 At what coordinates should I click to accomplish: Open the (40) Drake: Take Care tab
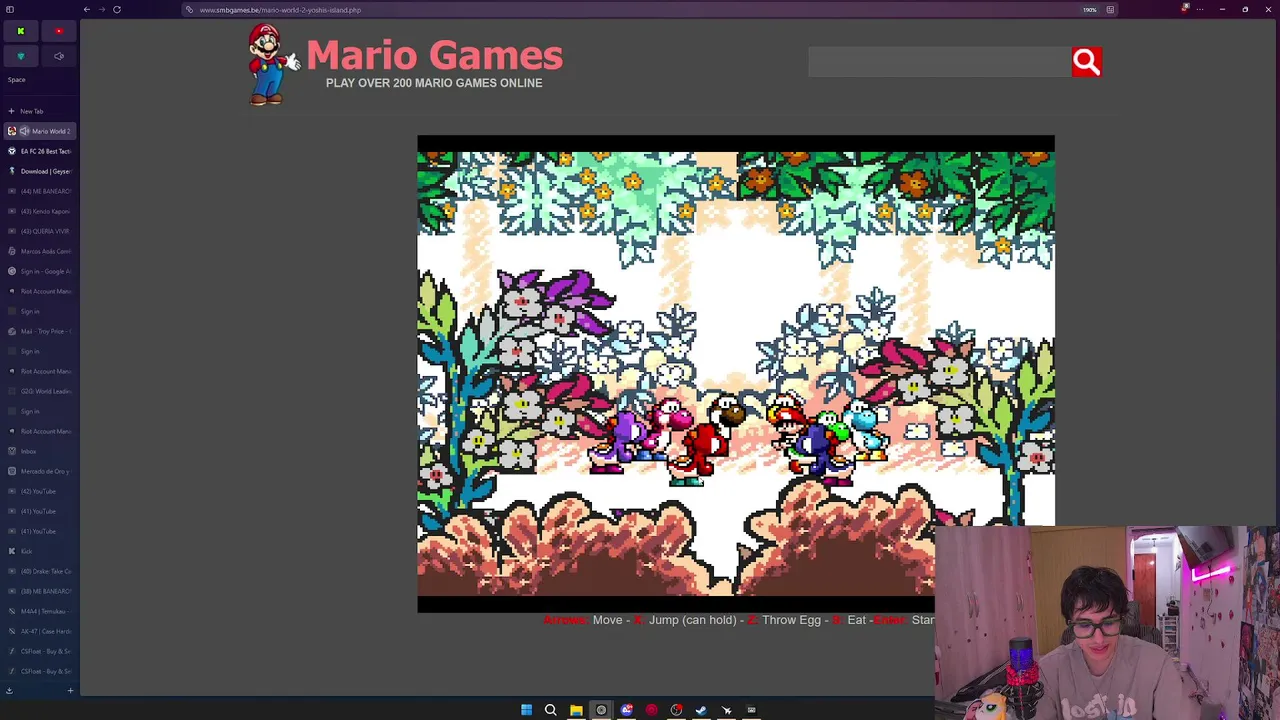point(40,571)
